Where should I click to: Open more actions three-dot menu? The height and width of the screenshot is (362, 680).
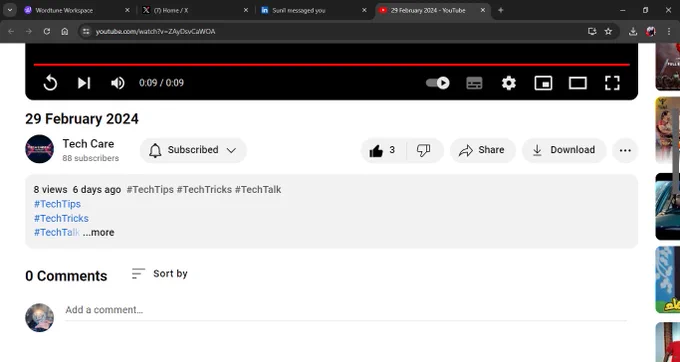coord(625,150)
